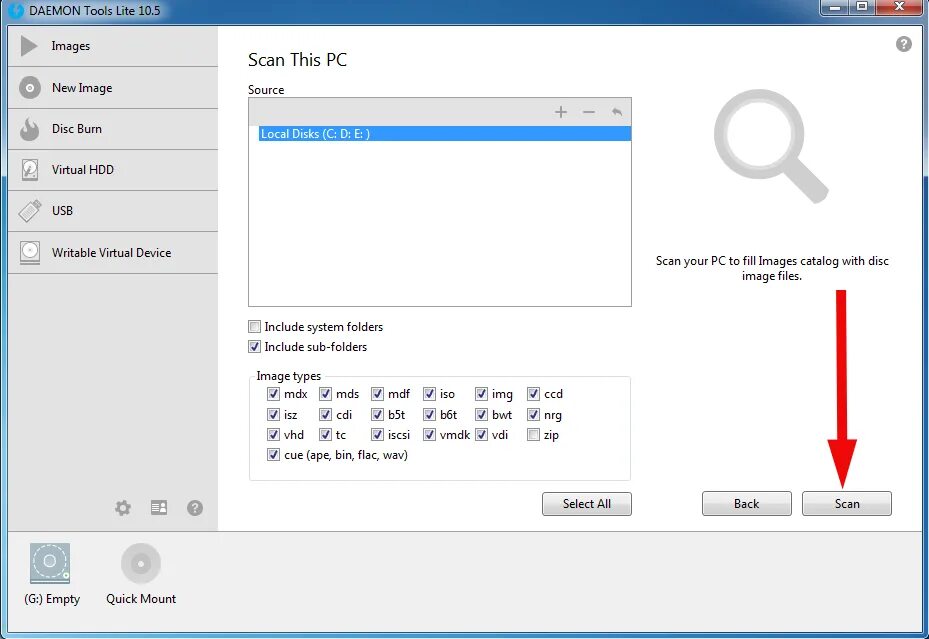The width and height of the screenshot is (929, 639).
Task: Click the USB stick icon
Action: coord(30,211)
